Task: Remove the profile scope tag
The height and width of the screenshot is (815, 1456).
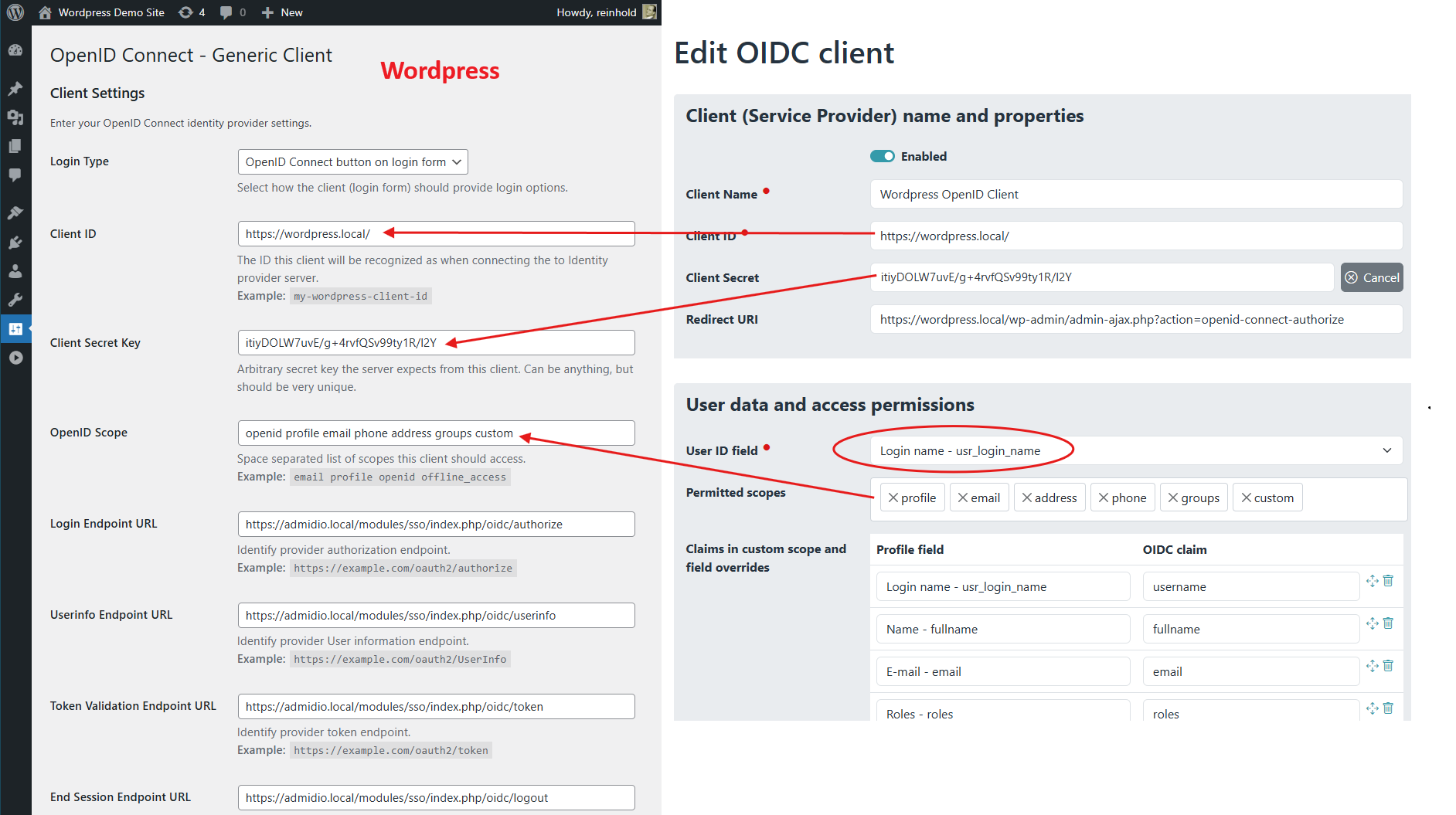Action: click(x=893, y=498)
